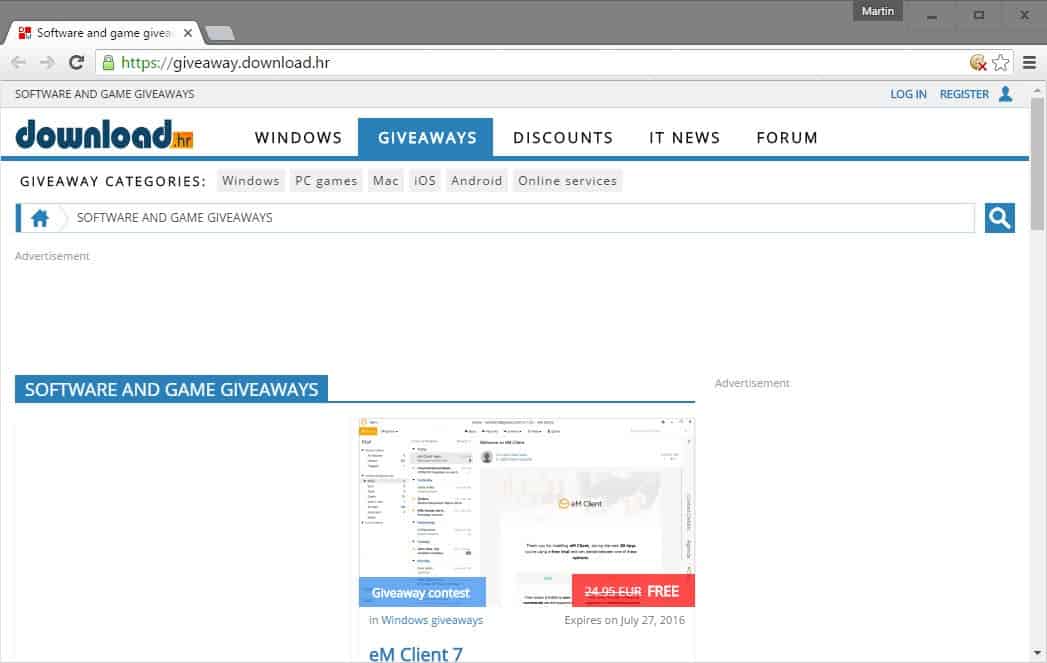This screenshot has width=1047, height=663.
Task: Click the Log In link
Action: 908,94
